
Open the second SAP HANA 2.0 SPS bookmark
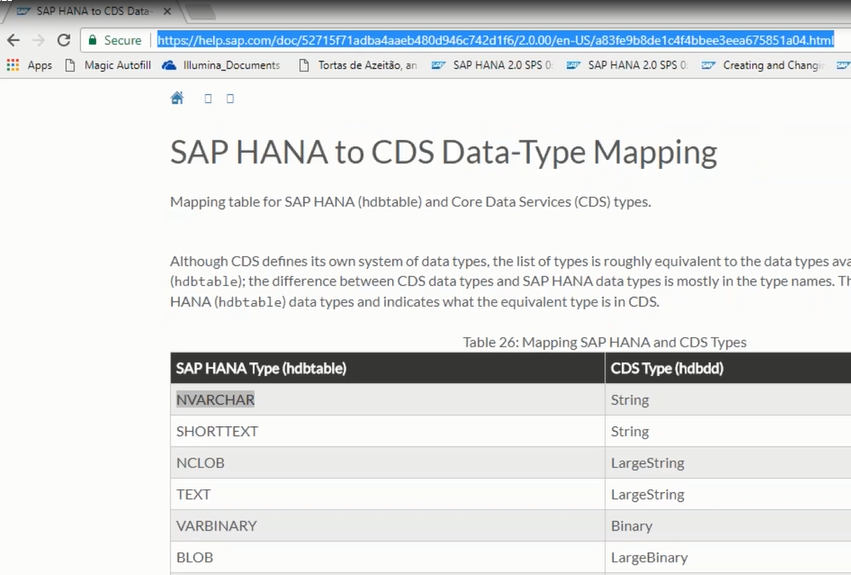click(627, 65)
